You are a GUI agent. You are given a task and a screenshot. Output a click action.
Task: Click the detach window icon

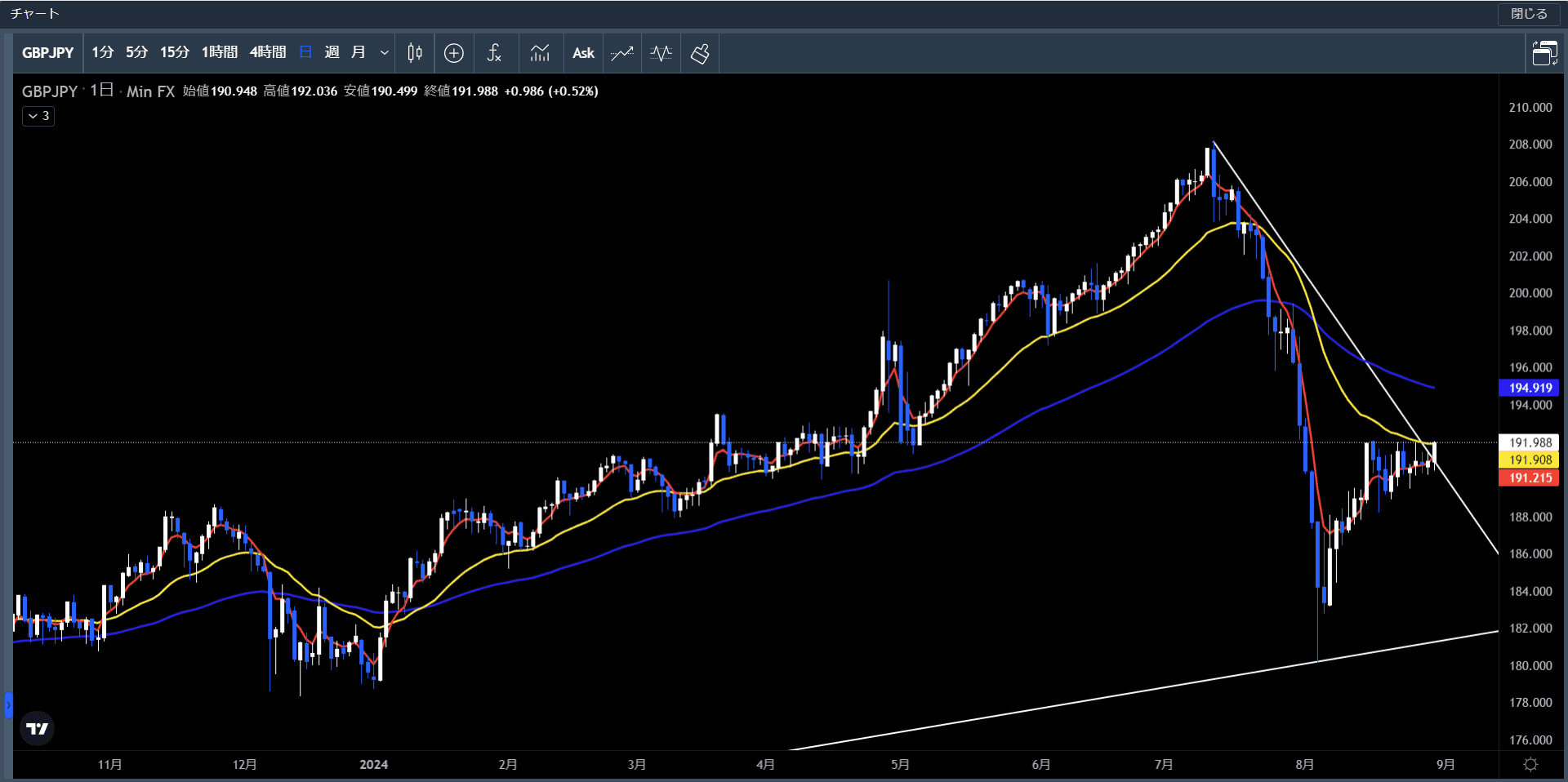[x=1544, y=53]
